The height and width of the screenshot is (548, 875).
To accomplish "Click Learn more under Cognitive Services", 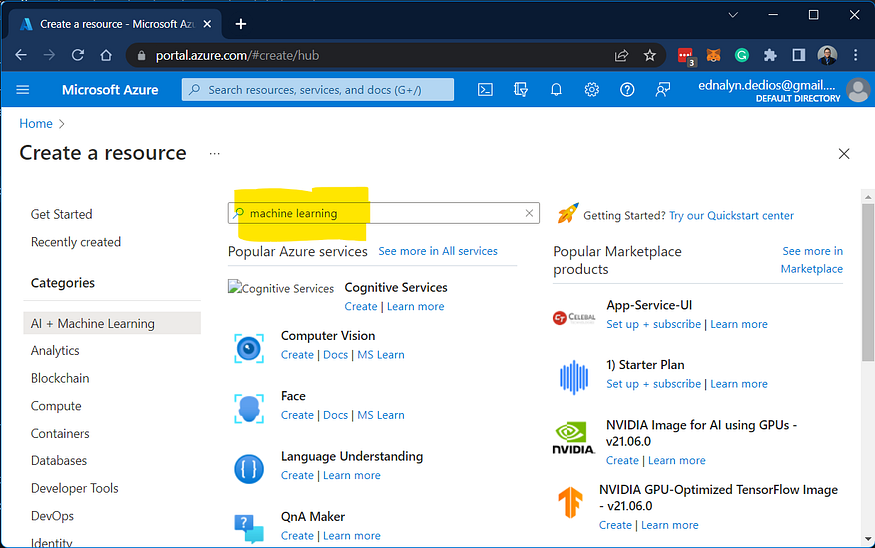I will (x=415, y=306).
